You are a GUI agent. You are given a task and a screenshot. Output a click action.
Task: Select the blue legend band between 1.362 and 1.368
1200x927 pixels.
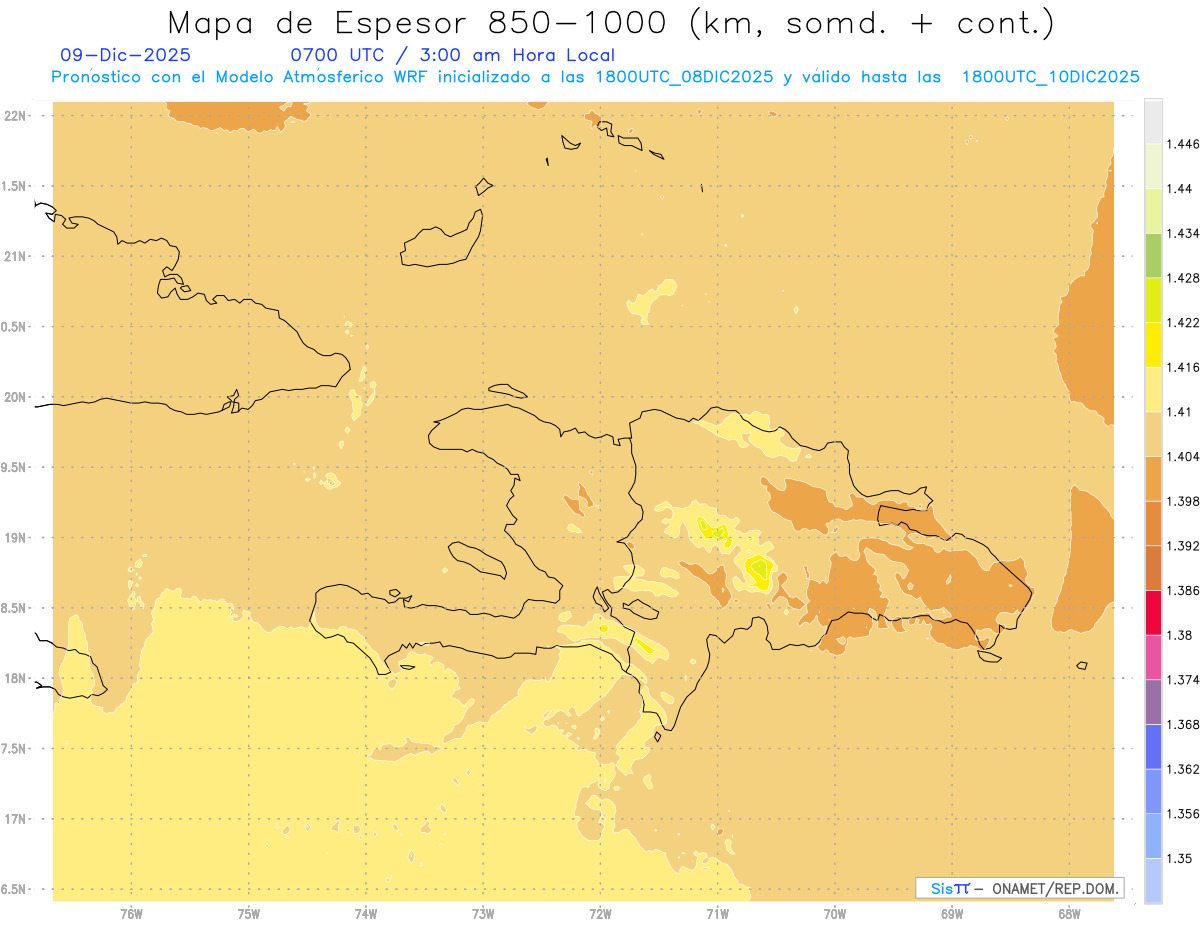tap(1153, 746)
